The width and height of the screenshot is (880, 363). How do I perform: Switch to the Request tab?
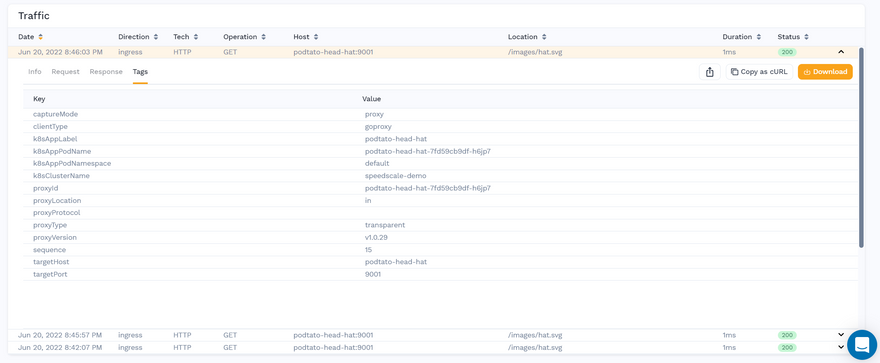pos(66,72)
